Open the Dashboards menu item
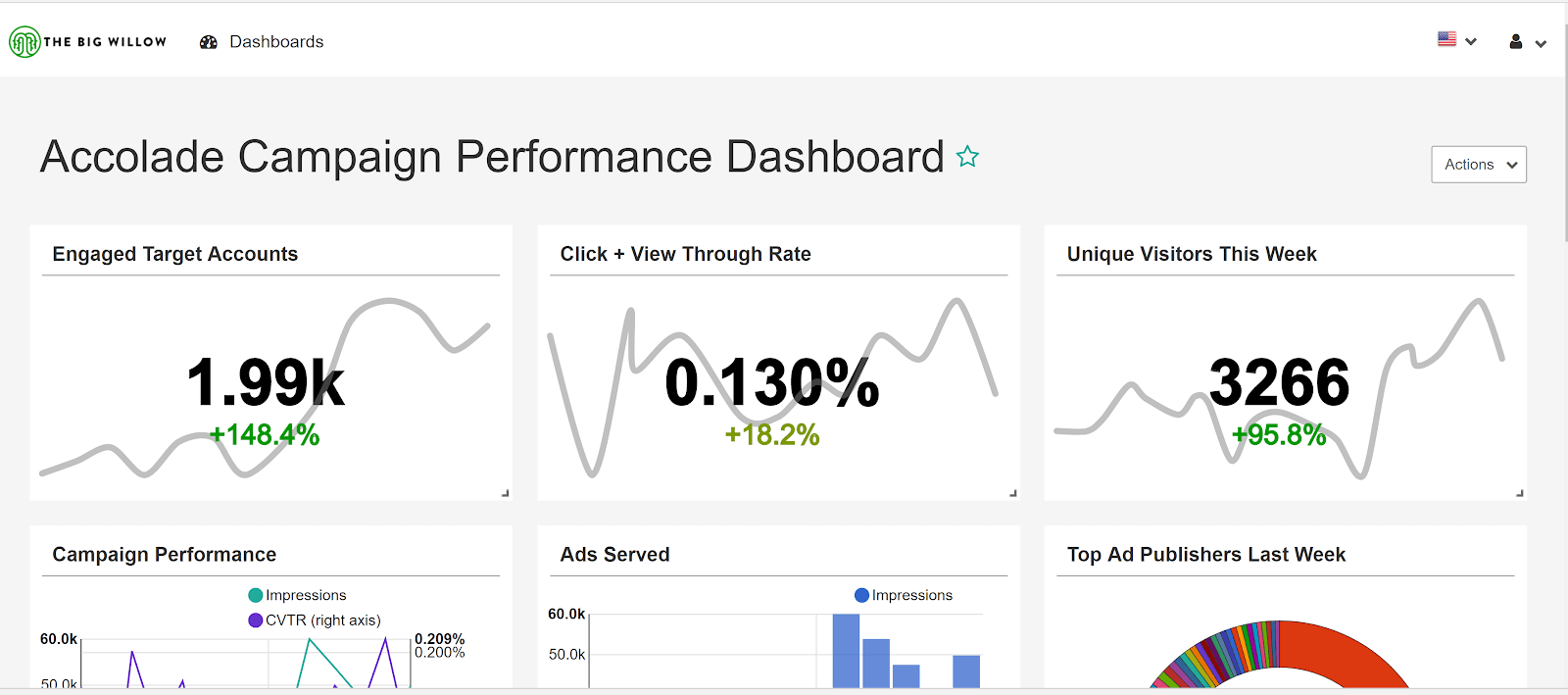 pos(275,42)
